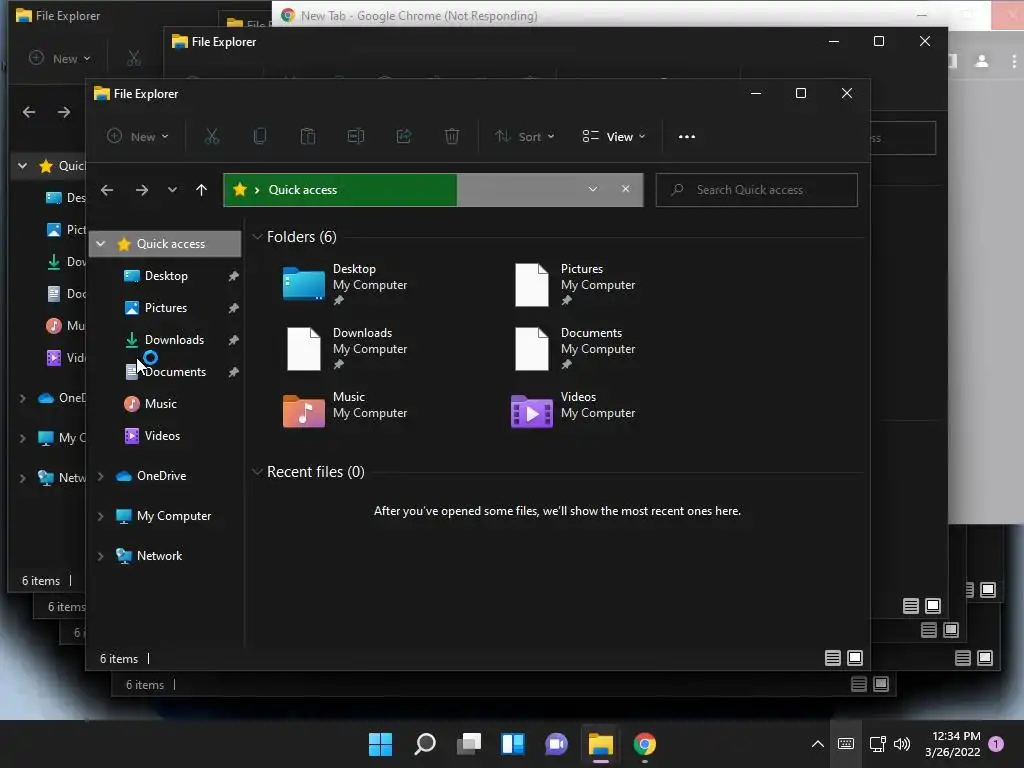Click into the Search Quick access field
The image size is (1024, 768).
point(756,190)
